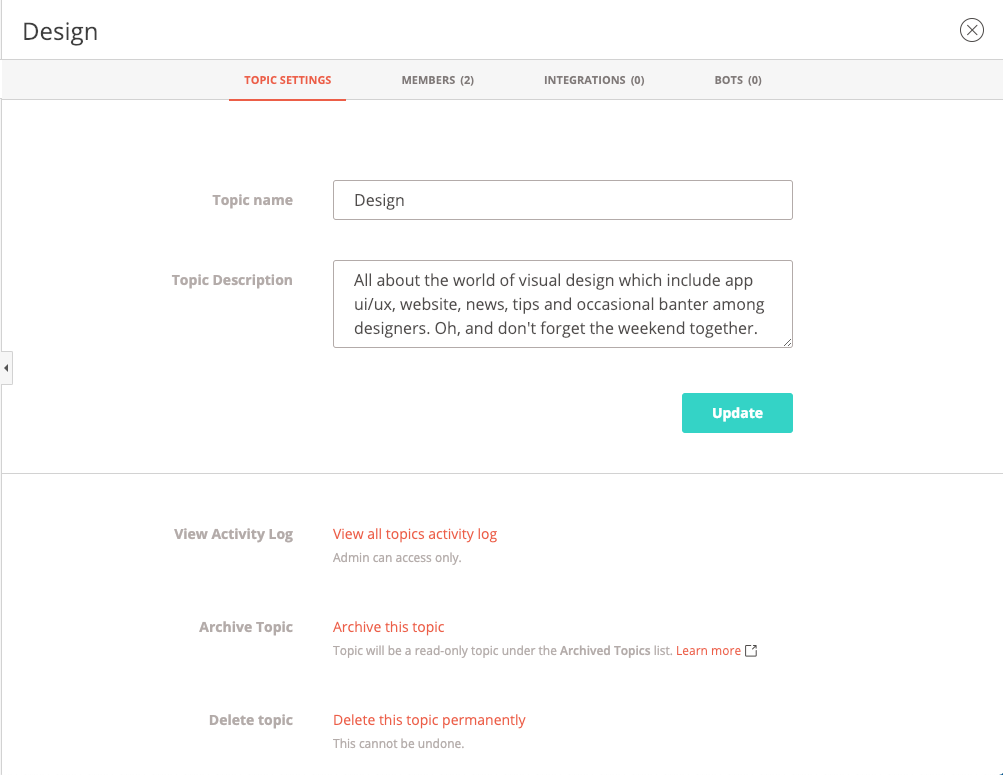Image resolution: width=1003 pixels, height=775 pixels.
Task: Follow the Learn more link
Action: coord(708,651)
